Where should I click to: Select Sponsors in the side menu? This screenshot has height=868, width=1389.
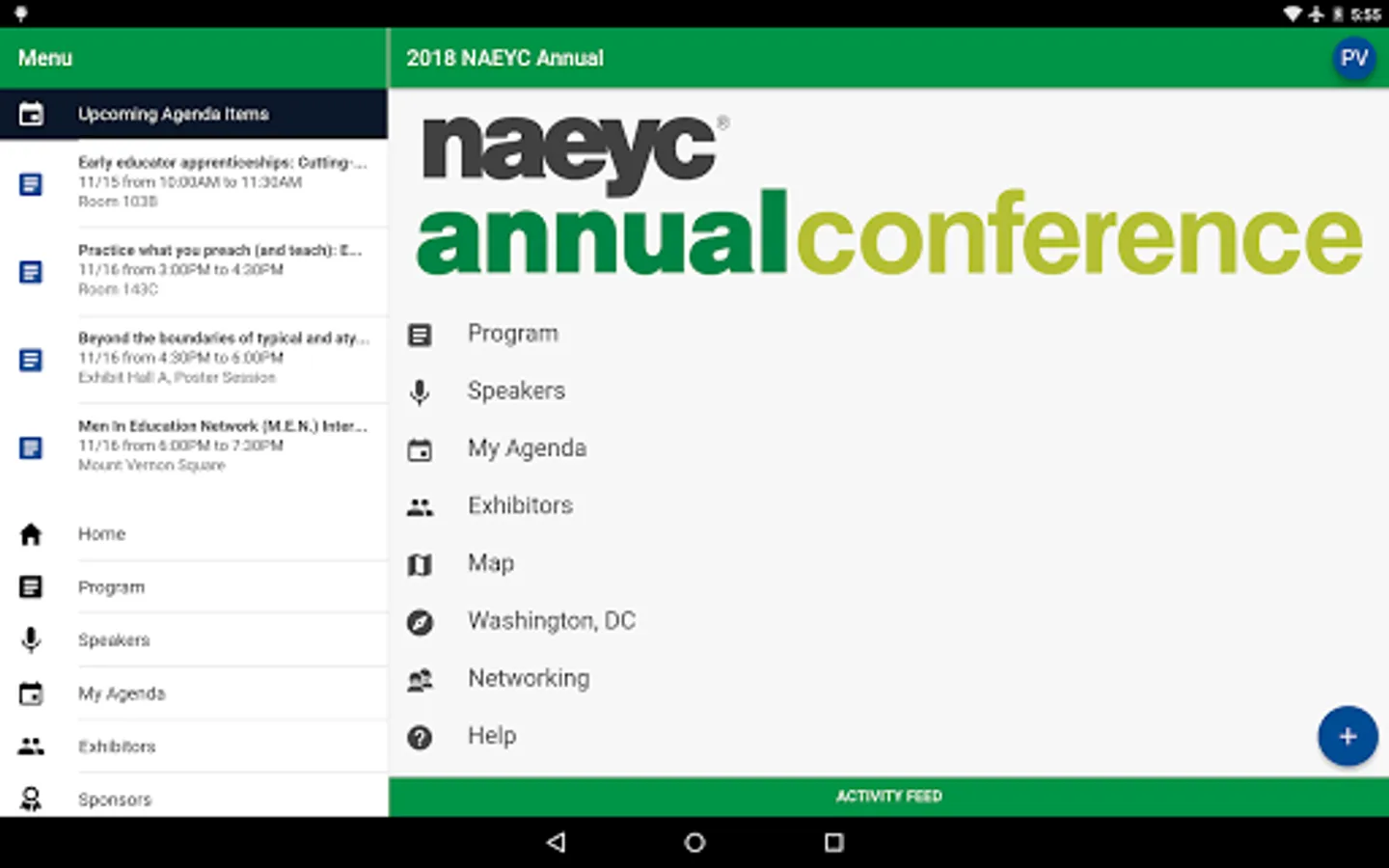click(x=194, y=797)
